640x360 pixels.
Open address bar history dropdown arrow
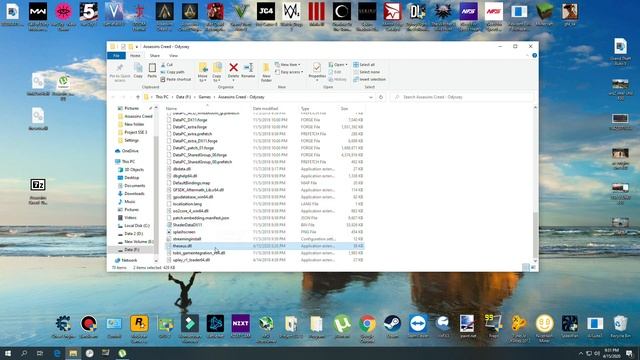371,97
